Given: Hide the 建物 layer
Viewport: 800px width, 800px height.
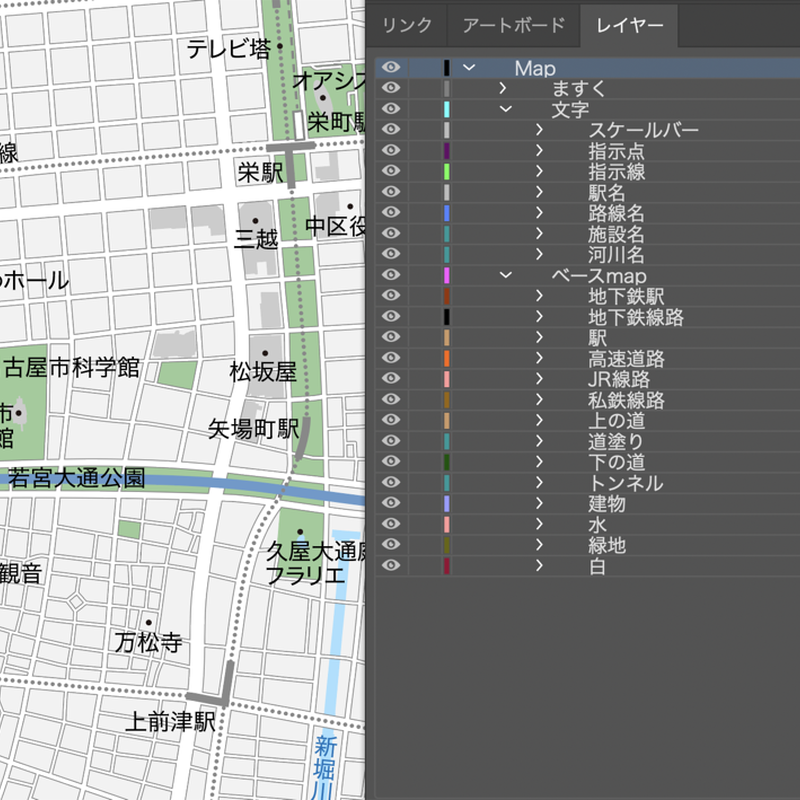Looking at the screenshot, I should [391, 504].
